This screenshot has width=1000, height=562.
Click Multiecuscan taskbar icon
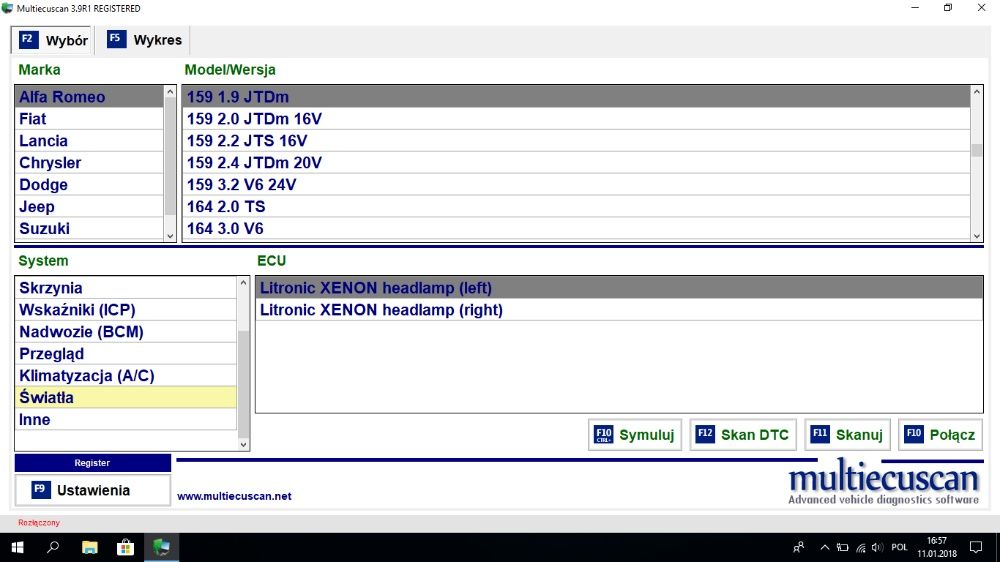coord(161,547)
